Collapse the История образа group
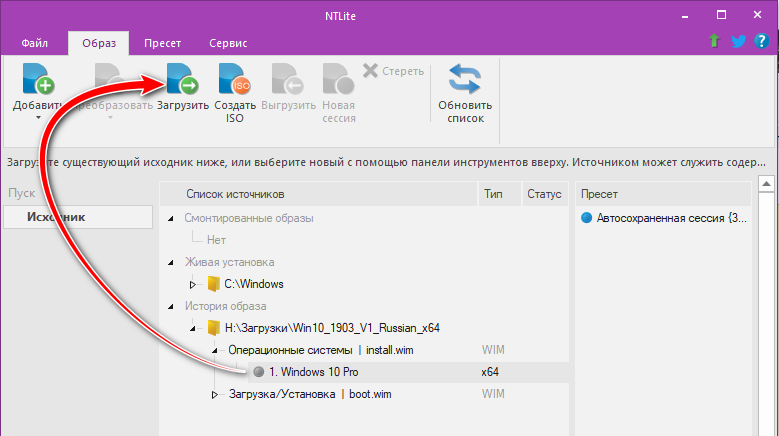The width and height of the screenshot is (779, 436). (171, 306)
